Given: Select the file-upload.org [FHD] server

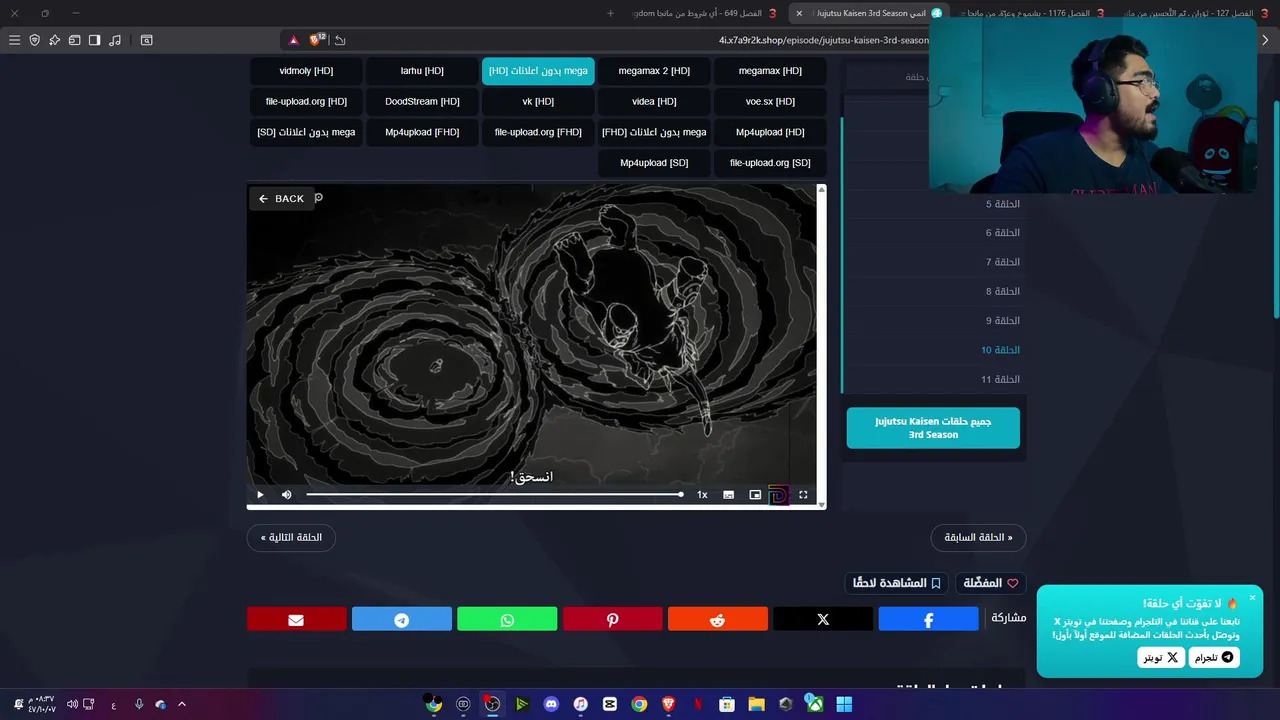Looking at the screenshot, I should [x=538, y=132].
